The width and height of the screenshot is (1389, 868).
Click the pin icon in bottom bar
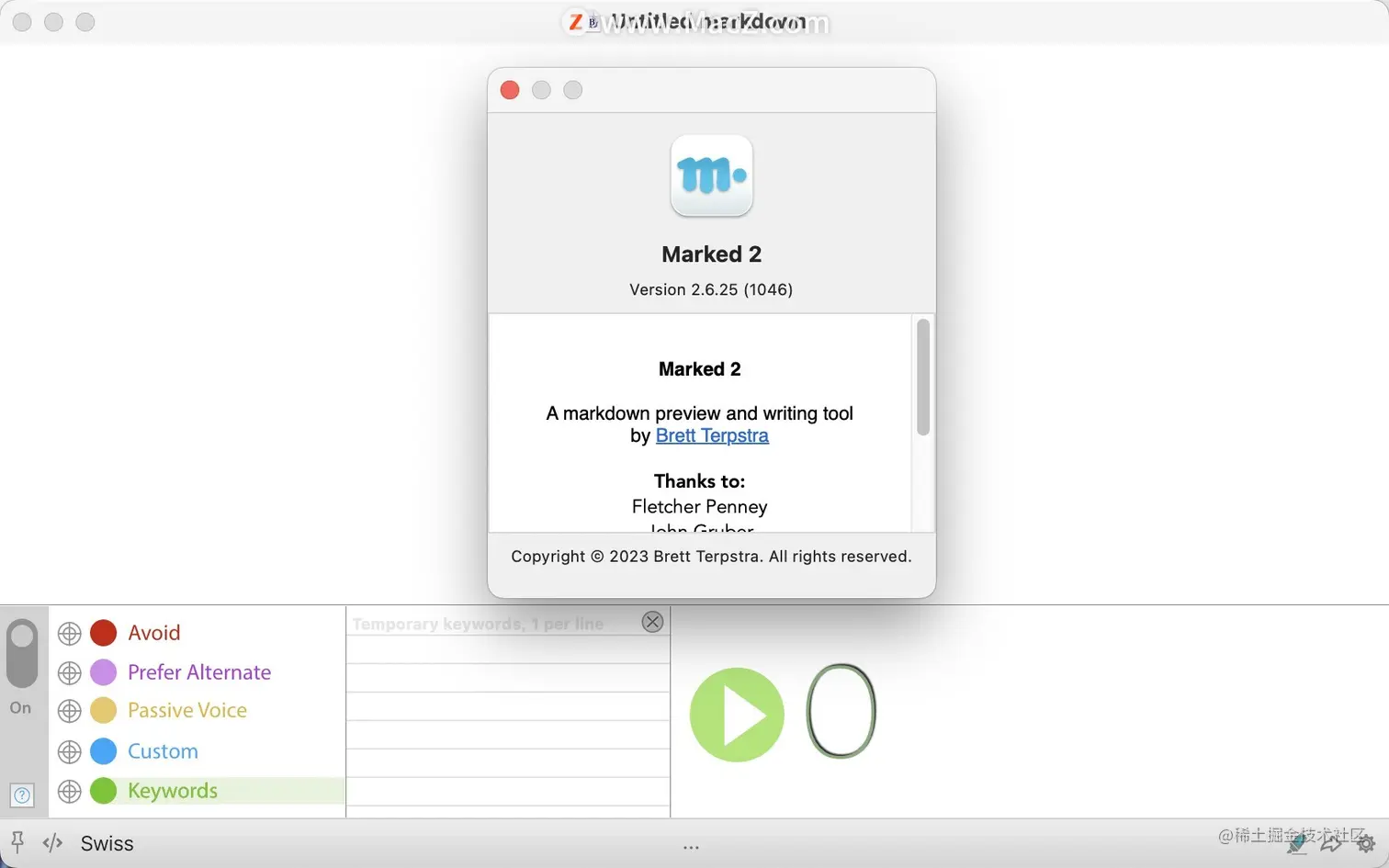click(17, 842)
